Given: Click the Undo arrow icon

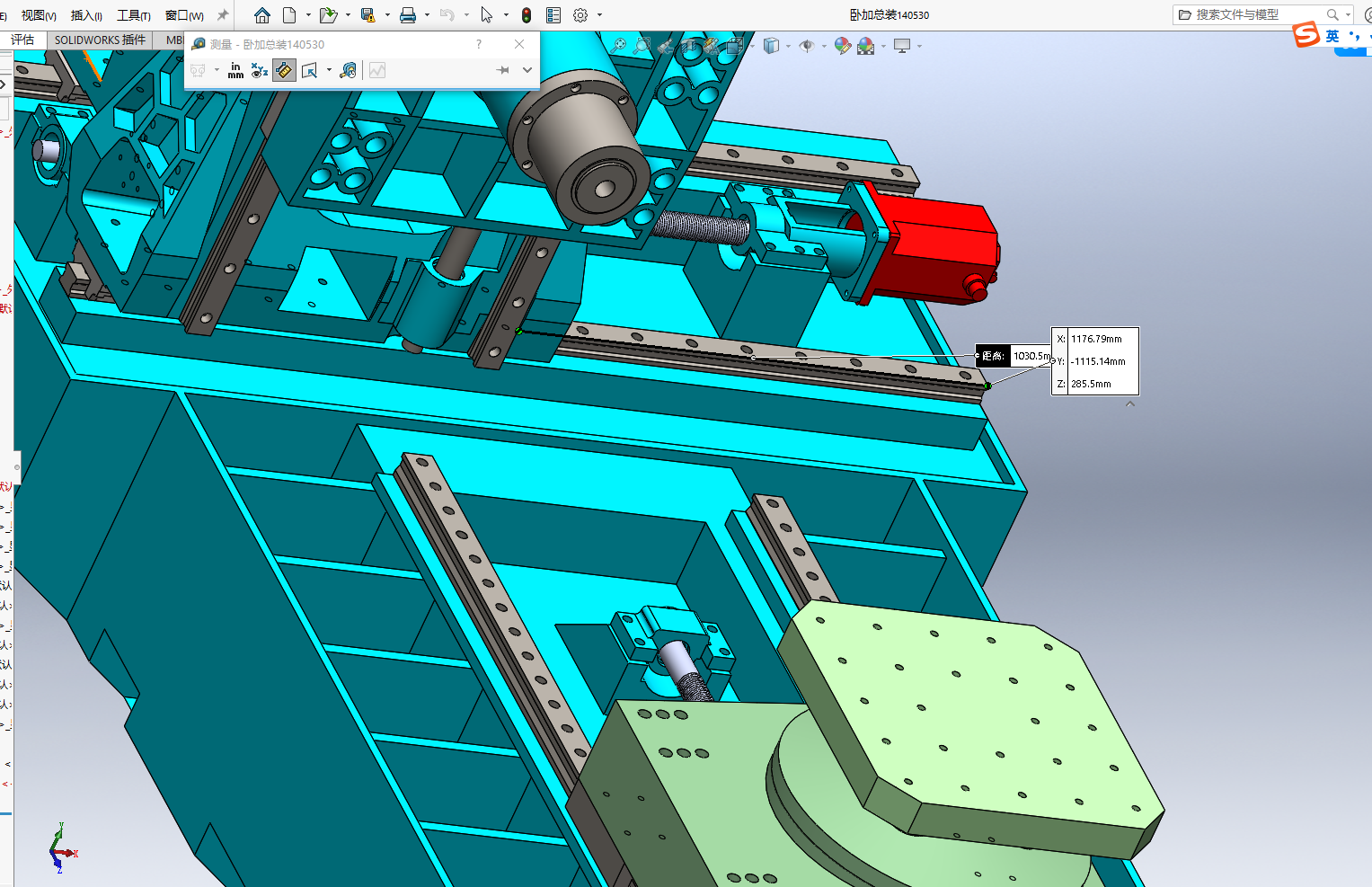Looking at the screenshot, I should [447, 15].
